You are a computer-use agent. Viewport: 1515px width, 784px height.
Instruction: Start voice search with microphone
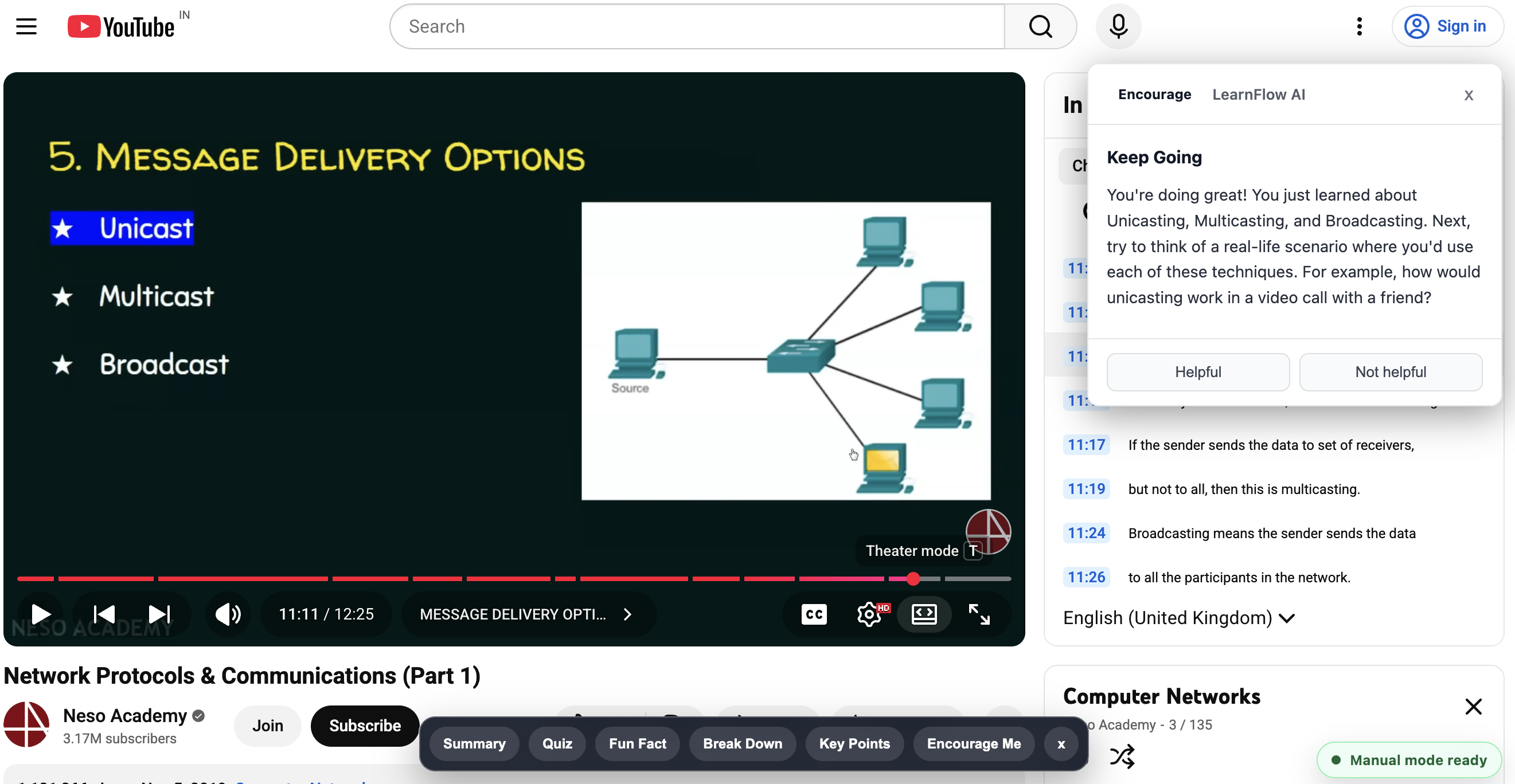(1118, 26)
